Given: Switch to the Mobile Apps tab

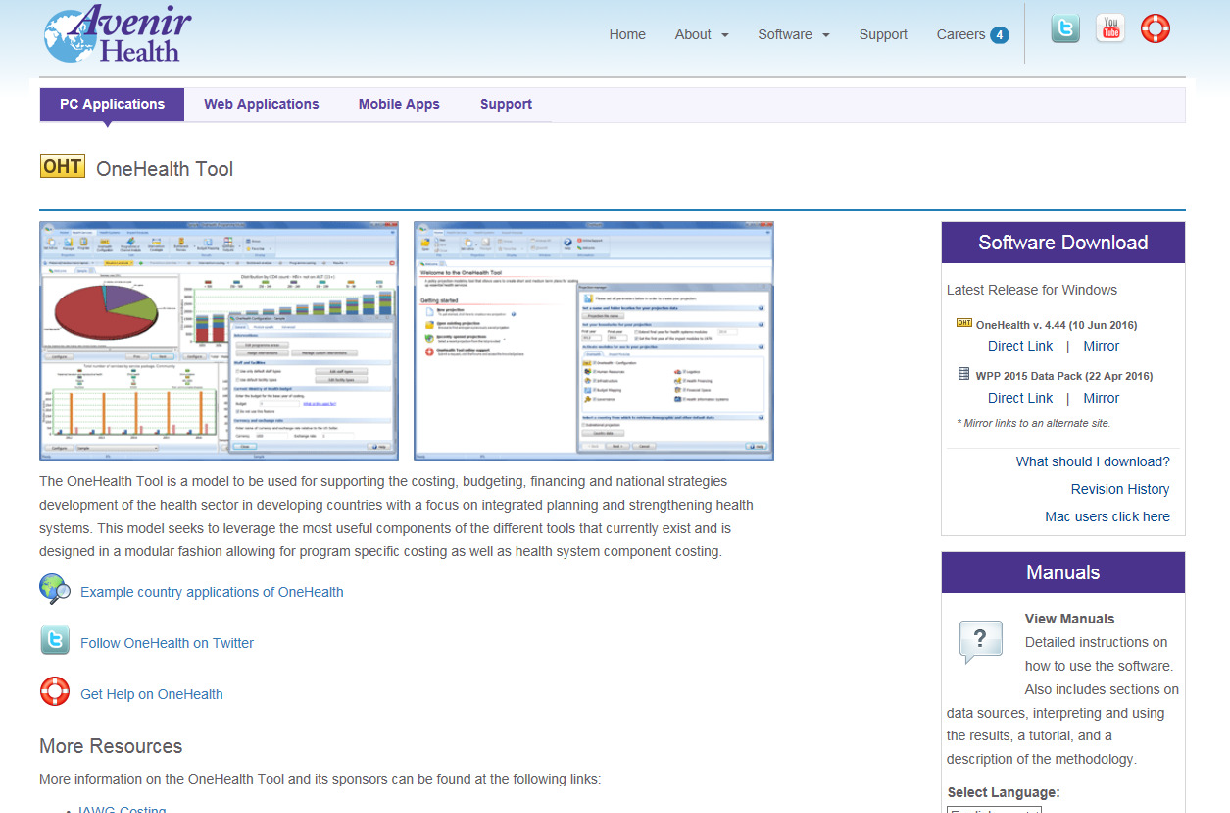Looking at the screenshot, I should click(x=399, y=104).
